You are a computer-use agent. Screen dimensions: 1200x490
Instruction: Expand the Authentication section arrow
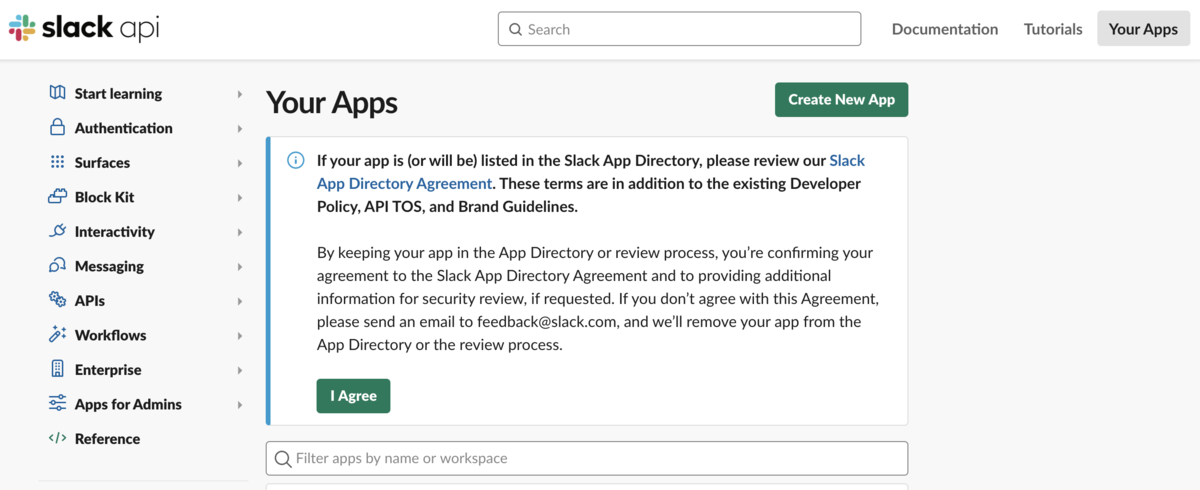click(240, 128)
